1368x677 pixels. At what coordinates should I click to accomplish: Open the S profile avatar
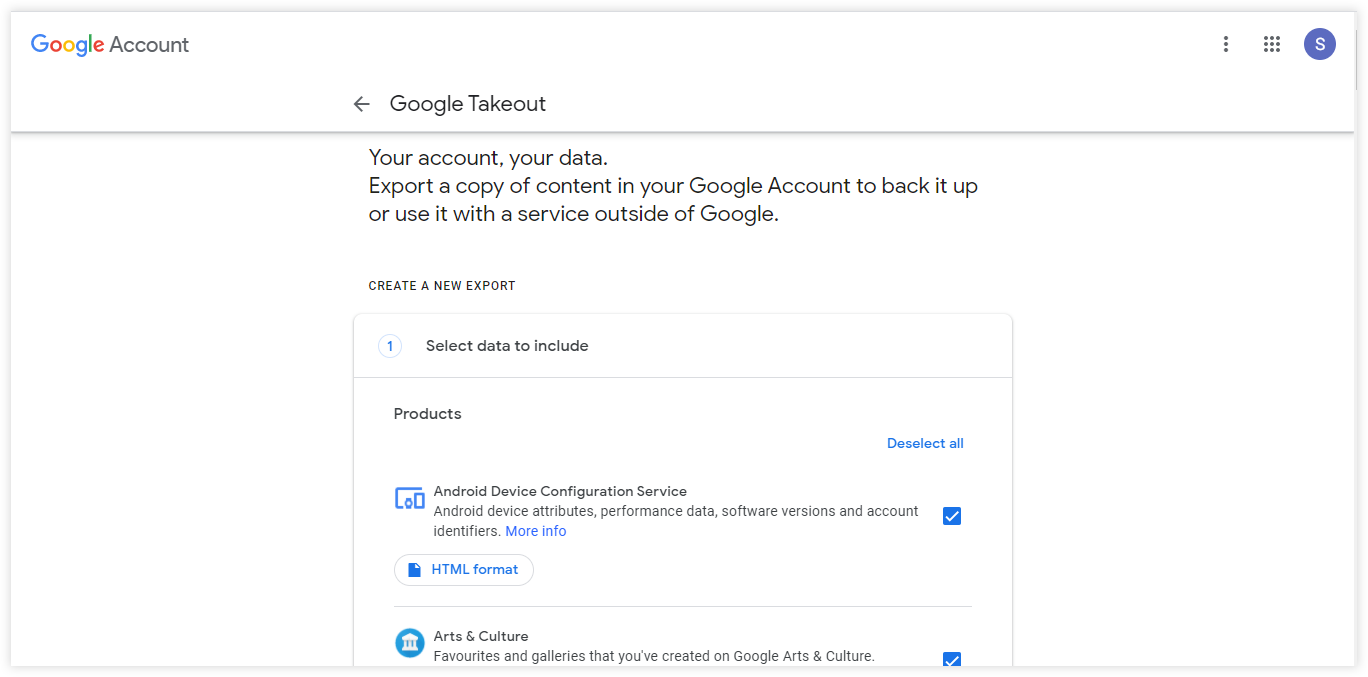click(1320, 44)
